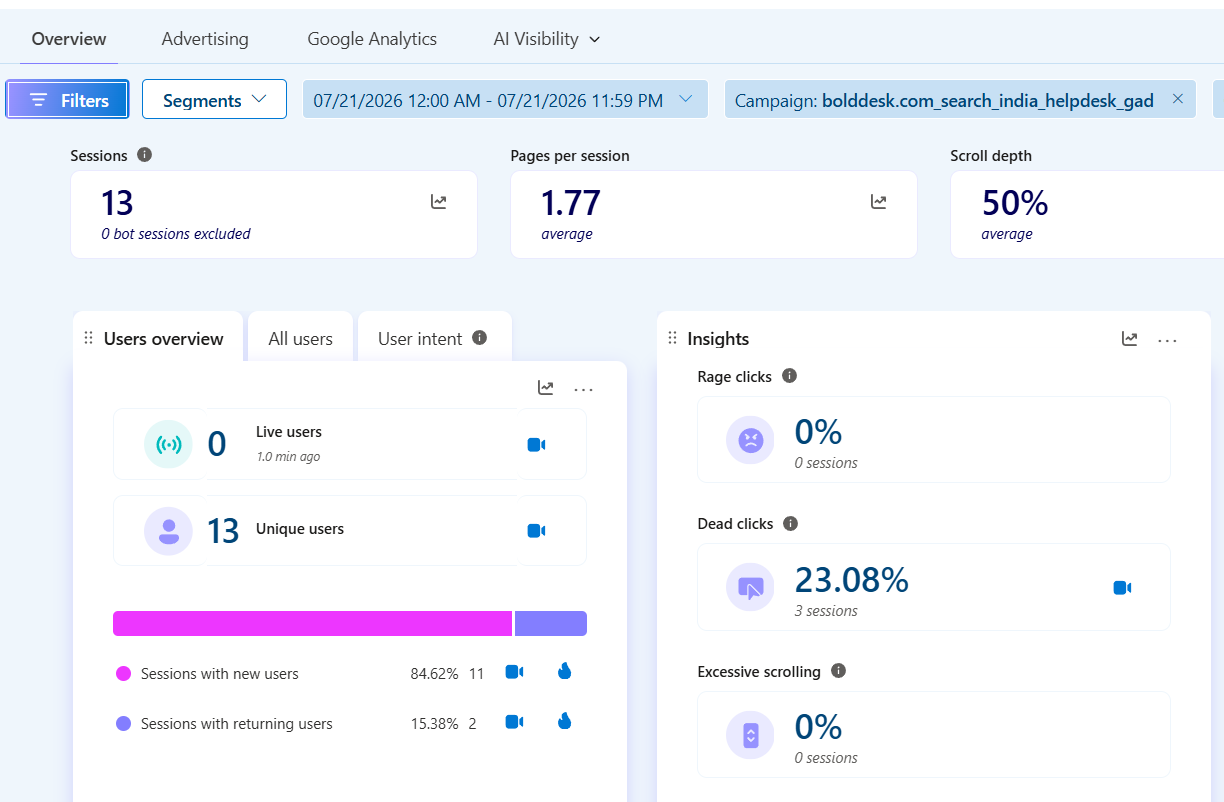Expand the Segments dropdown
1224x802 pixels.
click(x=215, y=100)
